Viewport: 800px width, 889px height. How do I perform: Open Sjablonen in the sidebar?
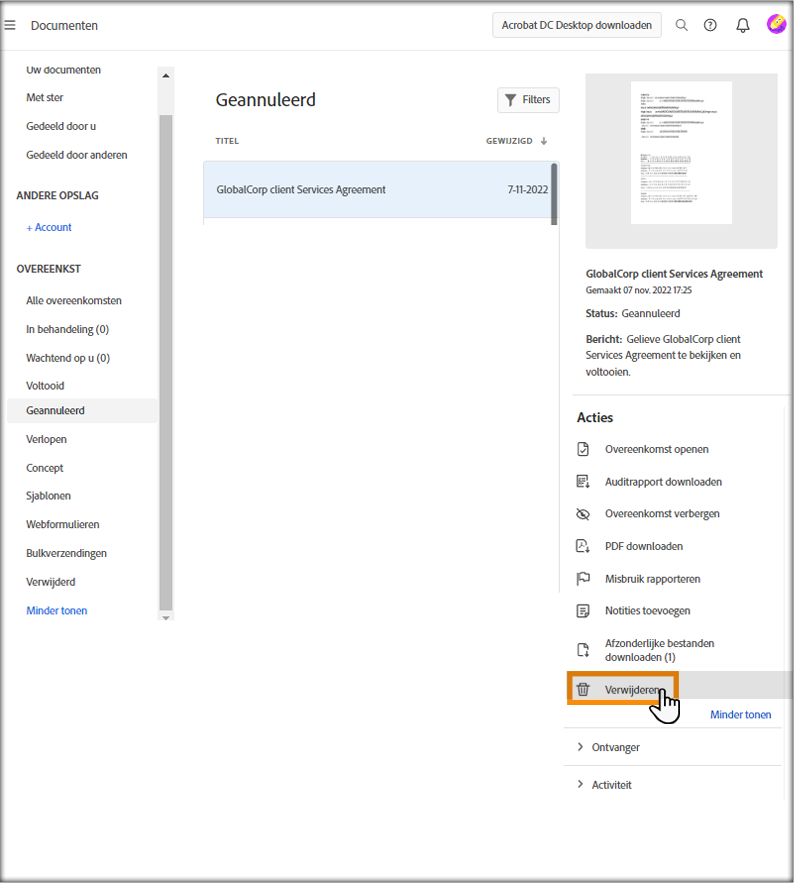tap(49, 496)
